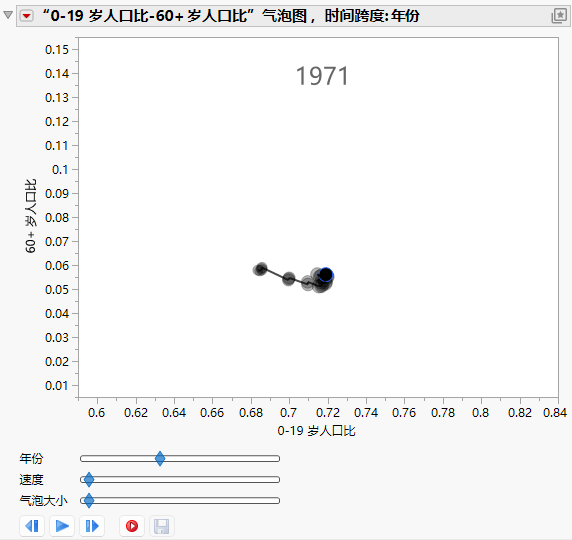Open the red triangle options menu

[x=27, y=16]
